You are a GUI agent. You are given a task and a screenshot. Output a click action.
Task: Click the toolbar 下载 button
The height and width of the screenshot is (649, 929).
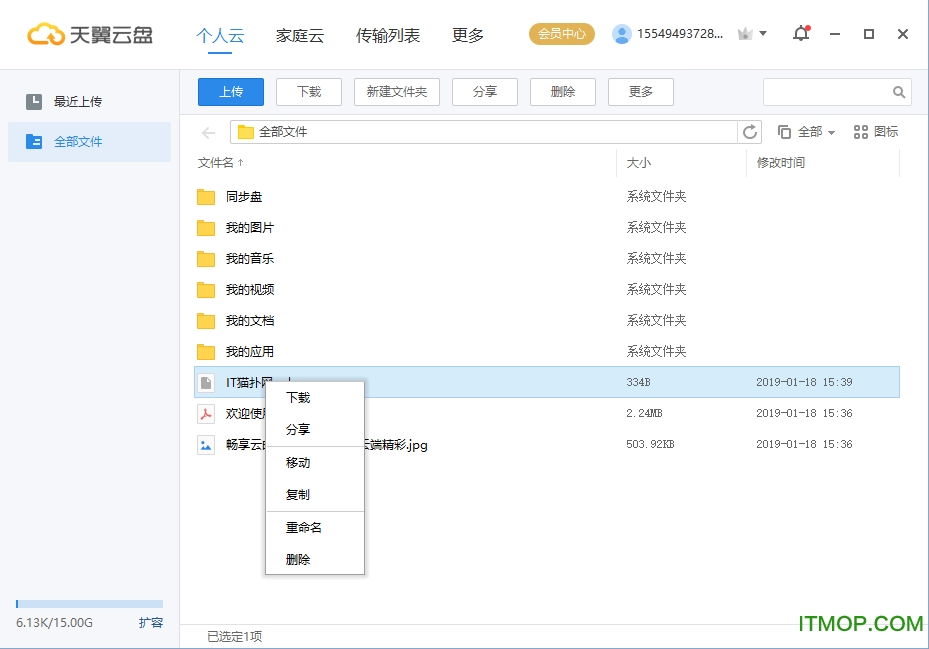pos(309,92)
